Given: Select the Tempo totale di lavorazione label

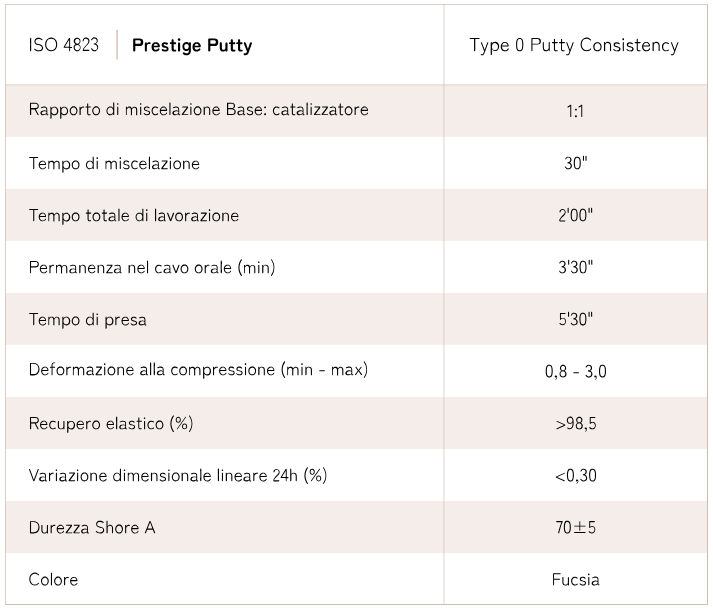Looking at the screenshot, I should click(x=134, y=215).
